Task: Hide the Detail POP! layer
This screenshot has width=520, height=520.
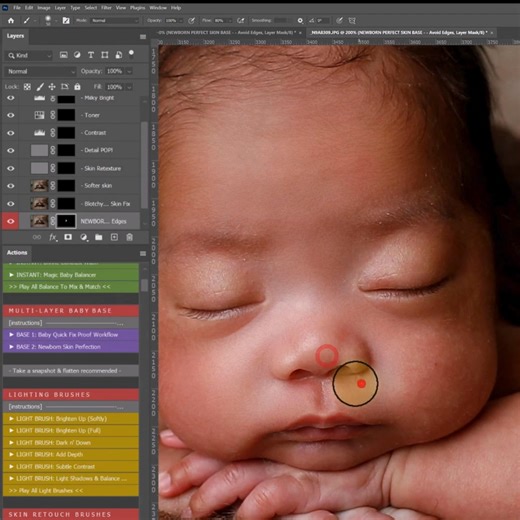Action: pyautogui.click(x=11, y=151)
